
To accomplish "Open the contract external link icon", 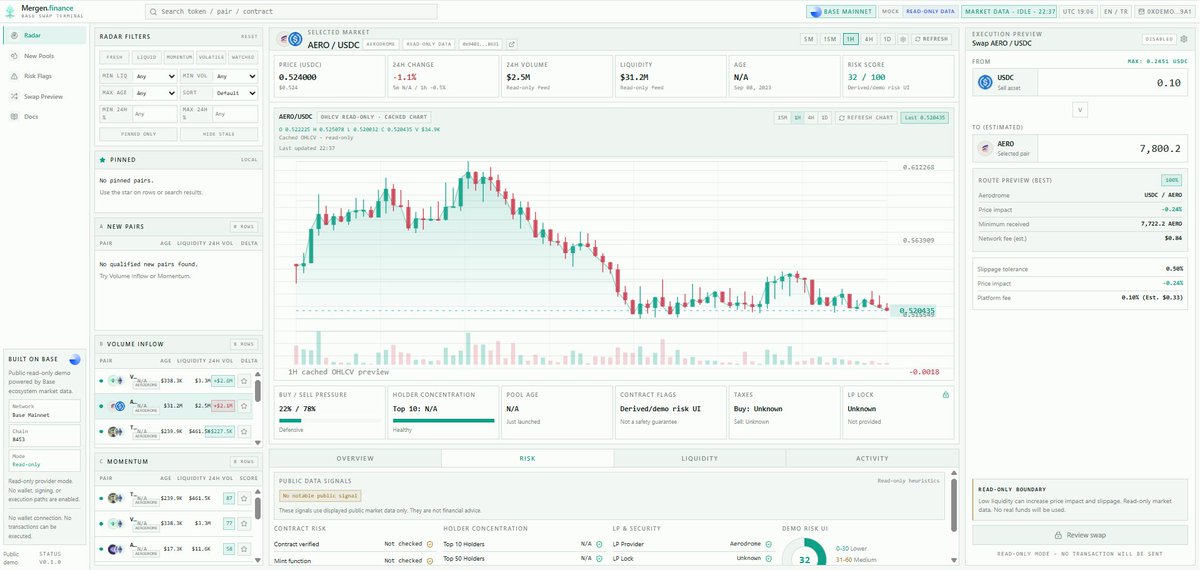I will click(x=512, y=44).
